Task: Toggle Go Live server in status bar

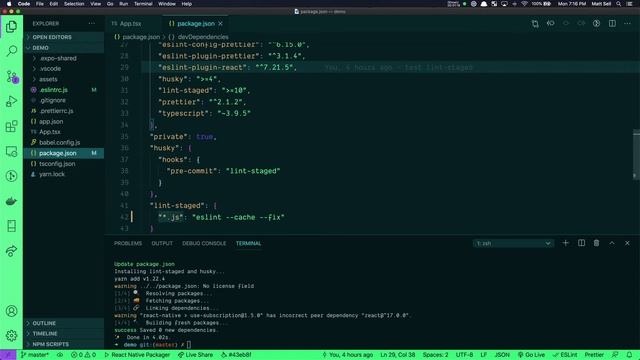Action: [x=531, y=355]
